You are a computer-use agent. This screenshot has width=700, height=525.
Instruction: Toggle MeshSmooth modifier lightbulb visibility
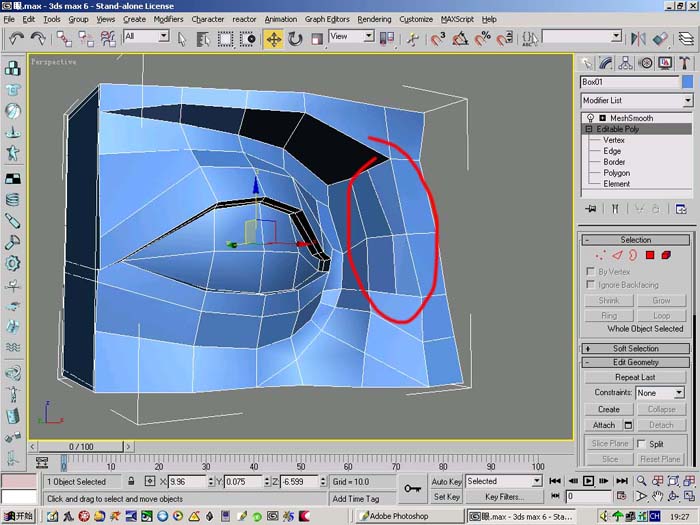coord(591,118)
